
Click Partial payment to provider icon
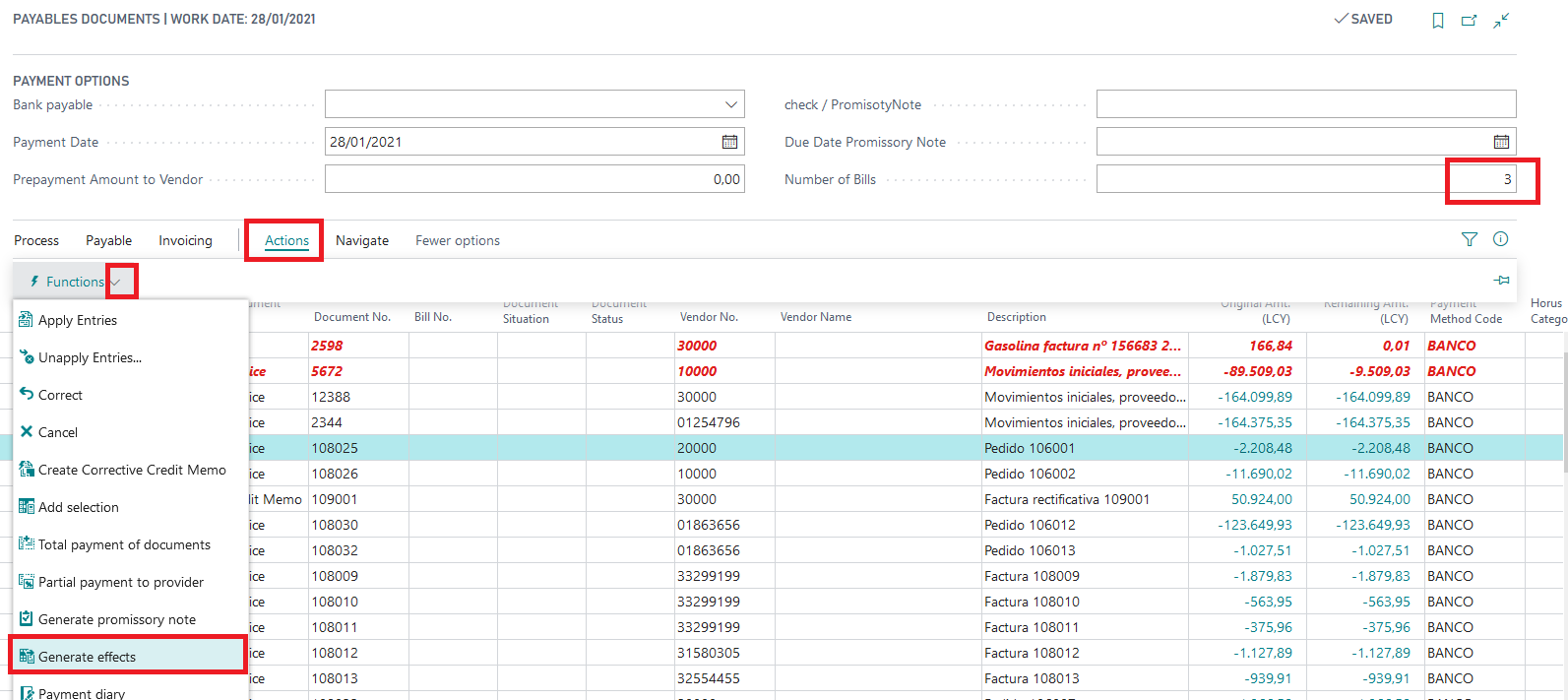point(27,581)
